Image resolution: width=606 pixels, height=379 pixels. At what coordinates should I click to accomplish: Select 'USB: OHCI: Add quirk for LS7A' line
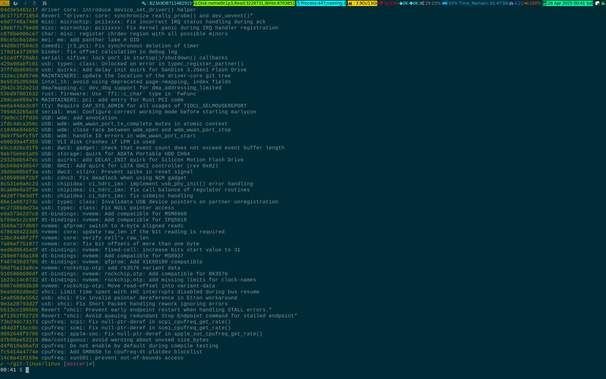click(109, 165)
